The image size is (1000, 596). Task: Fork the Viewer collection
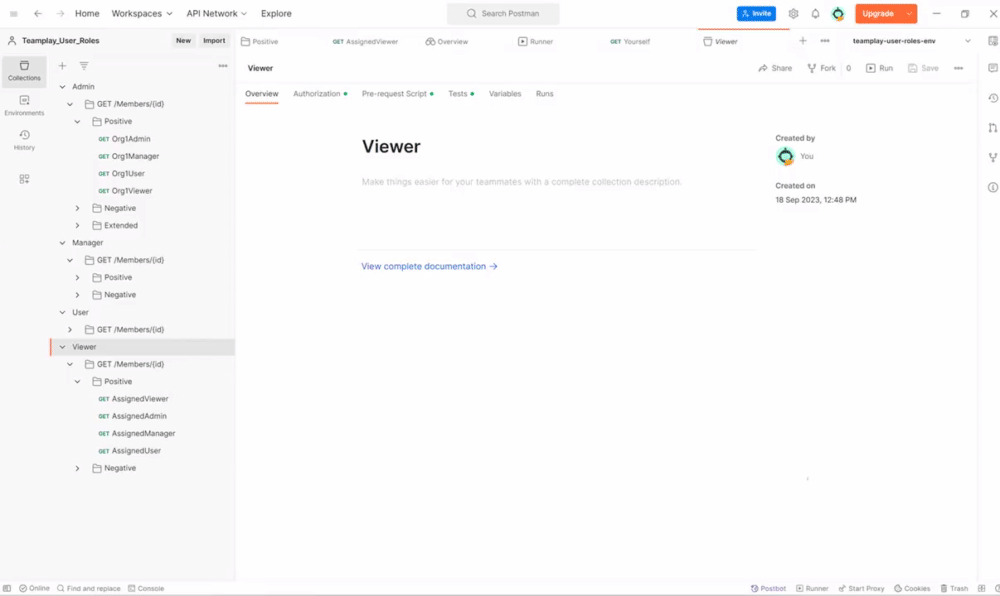tap(821, 68)
